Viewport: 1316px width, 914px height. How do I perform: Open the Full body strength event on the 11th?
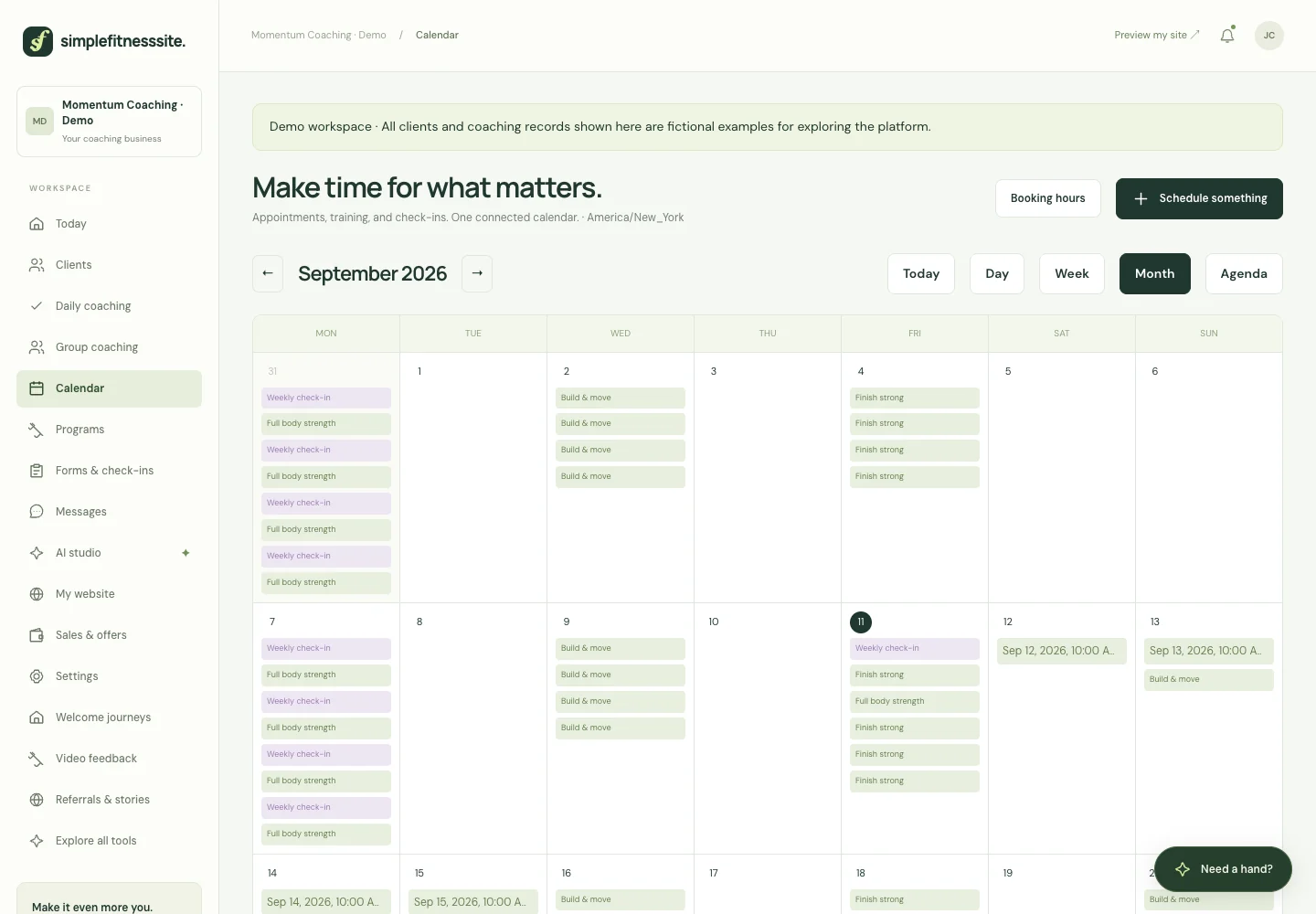[x=915, y=702]
